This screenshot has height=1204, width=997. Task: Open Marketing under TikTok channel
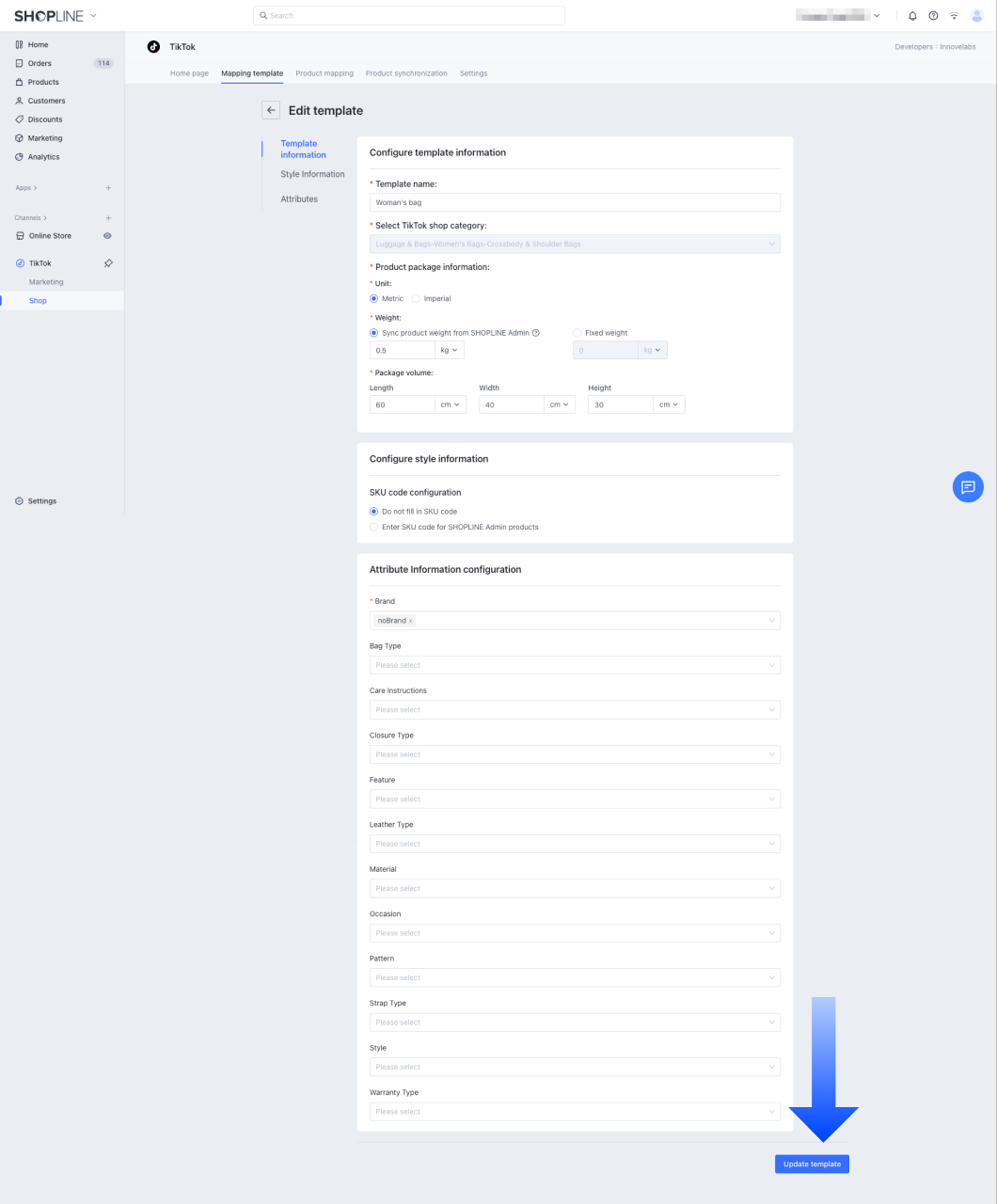[x=46, y=282]
